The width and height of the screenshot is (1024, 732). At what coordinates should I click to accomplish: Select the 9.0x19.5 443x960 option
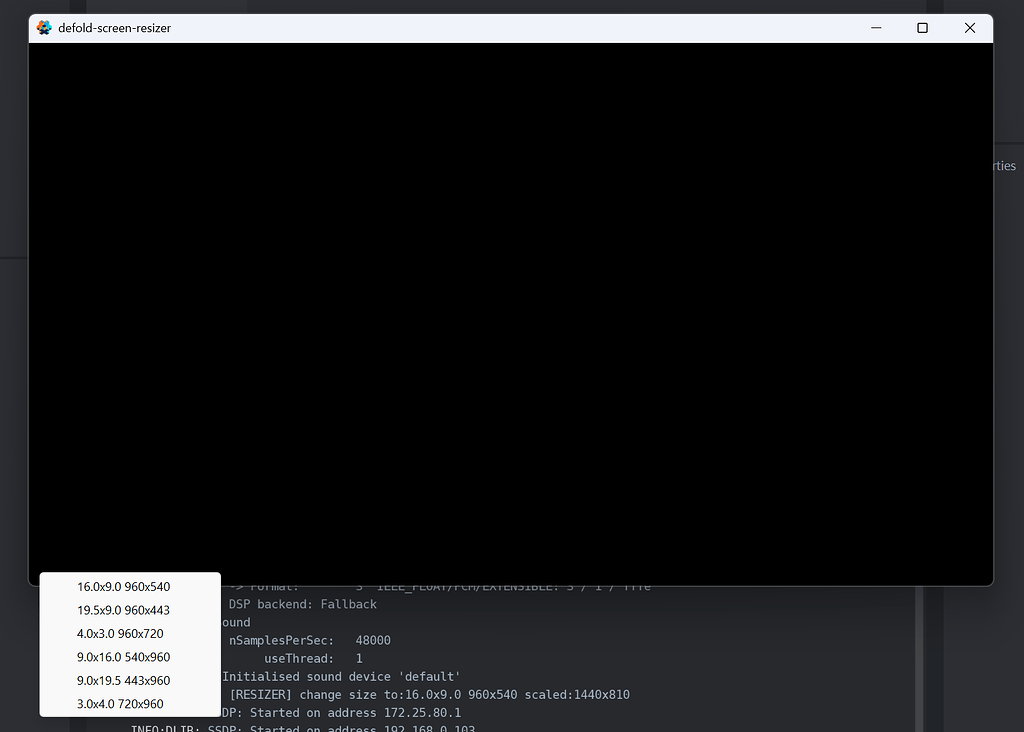(122, 680)
